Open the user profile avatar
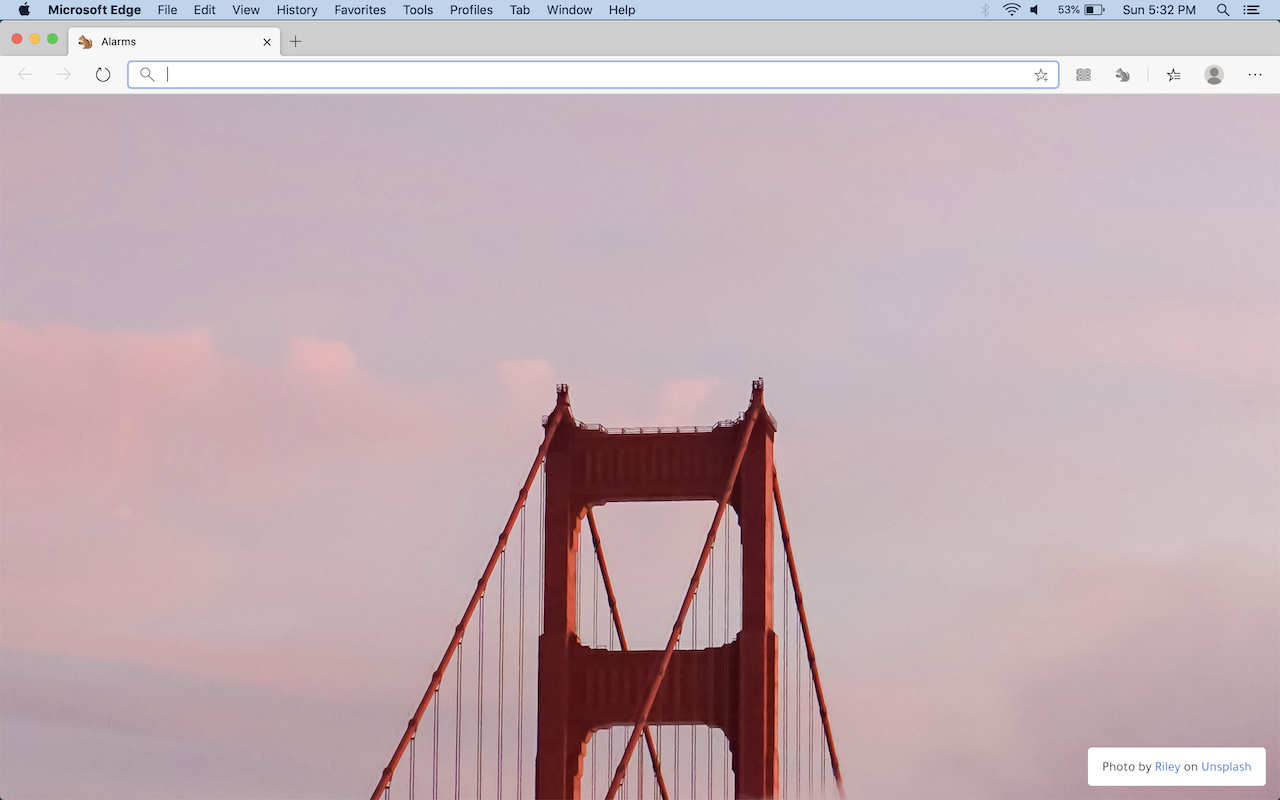 click(x=1214, y=75)
